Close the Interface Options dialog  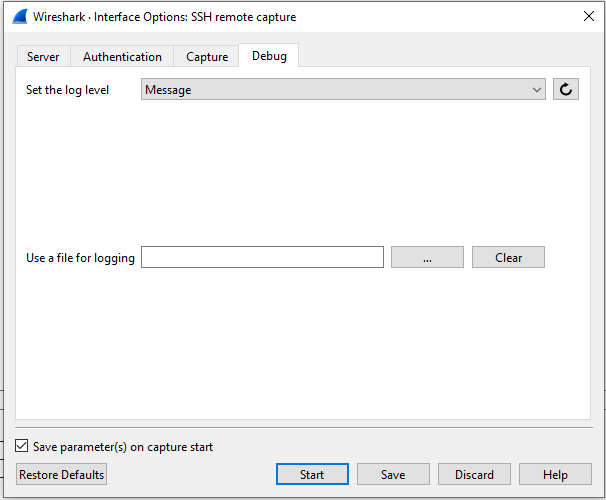pyautogui.click(x=587, y=17)
